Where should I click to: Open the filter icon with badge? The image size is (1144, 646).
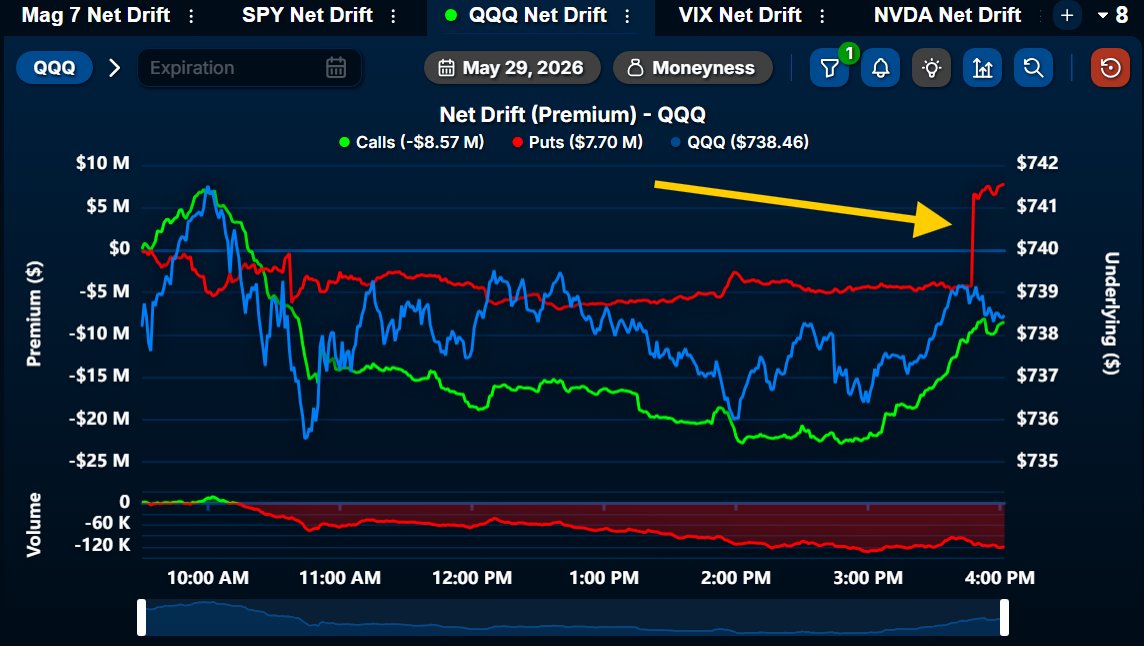830,68
